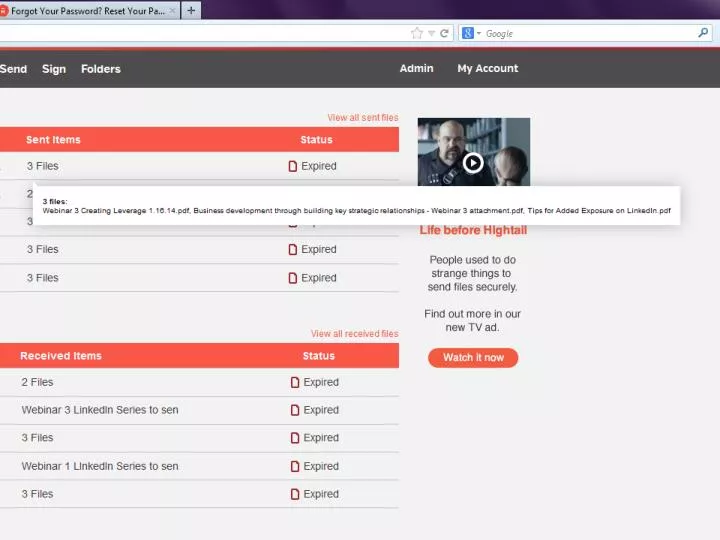The image size is (720, 540).
Task: Open Webinar 1 LinkedIn Series received item
Action: [100, 466]
